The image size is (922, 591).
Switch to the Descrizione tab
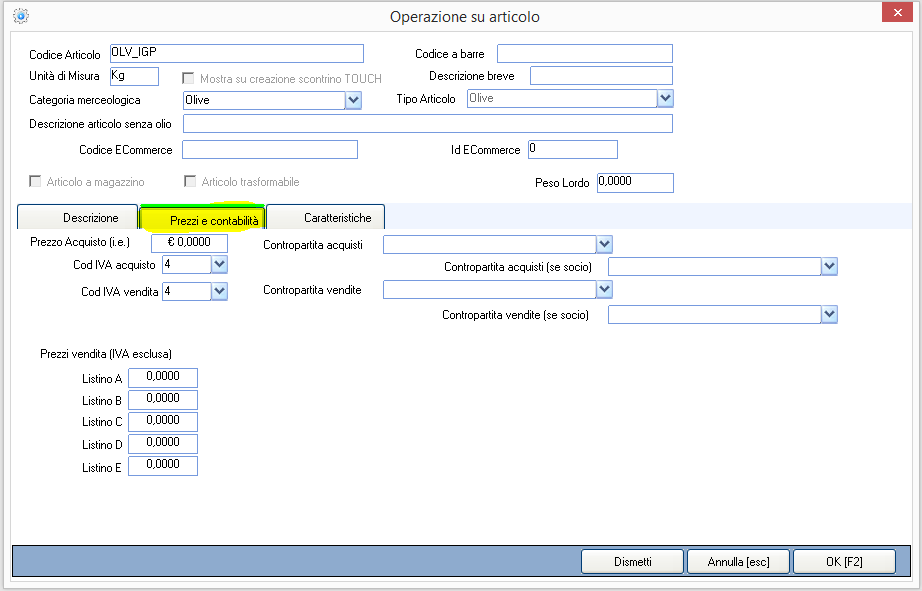point(78,217)
